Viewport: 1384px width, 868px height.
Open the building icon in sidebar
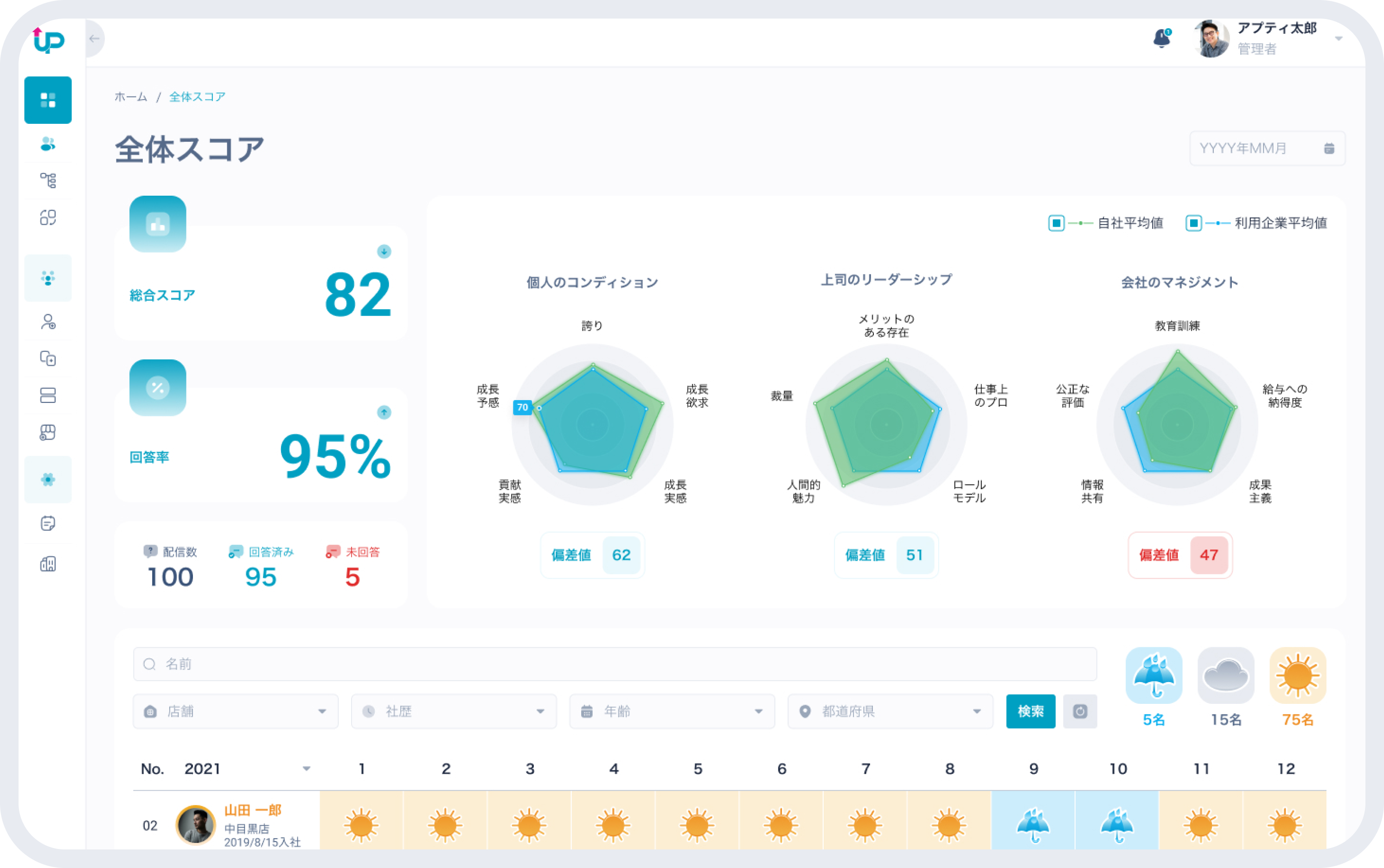tap(48, 564)
